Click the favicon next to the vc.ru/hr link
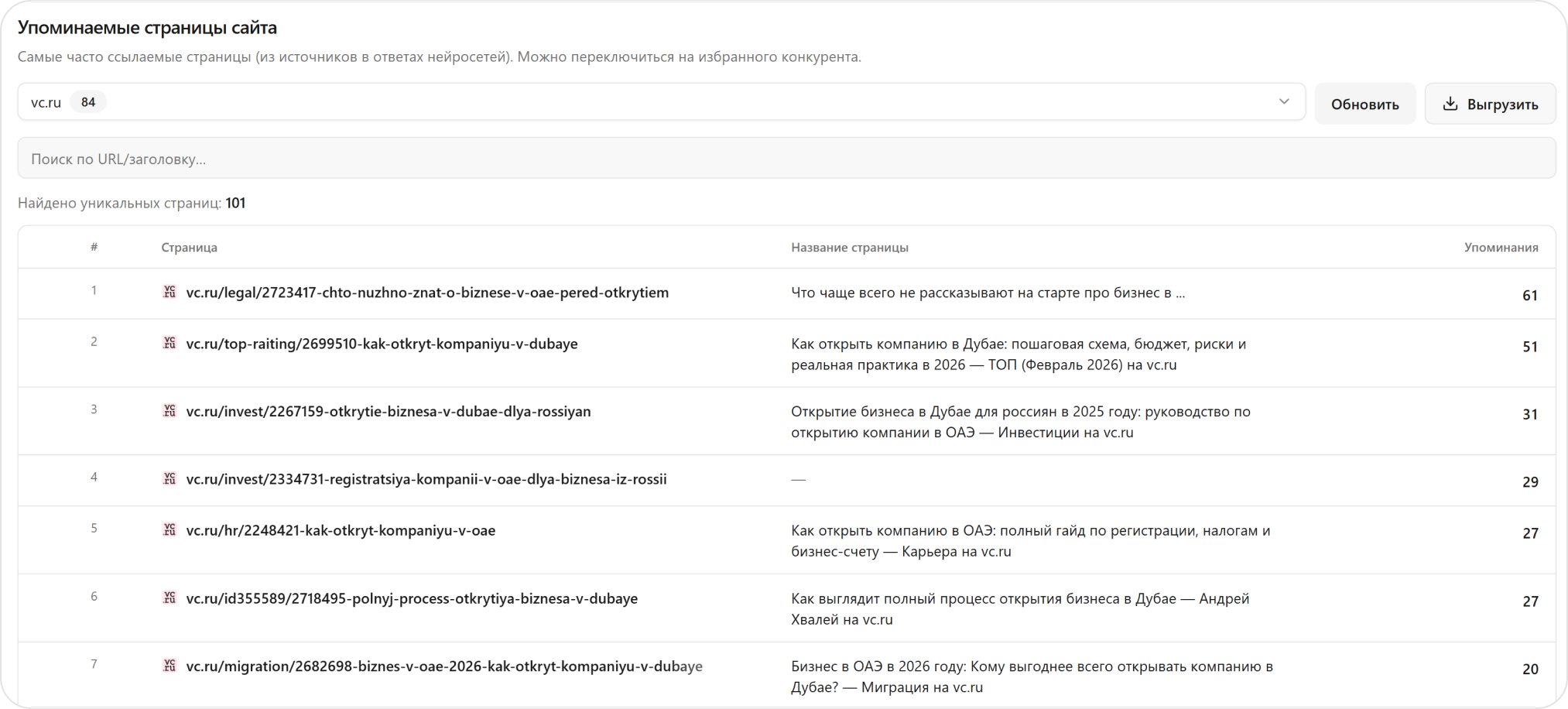 coord(169,530)
